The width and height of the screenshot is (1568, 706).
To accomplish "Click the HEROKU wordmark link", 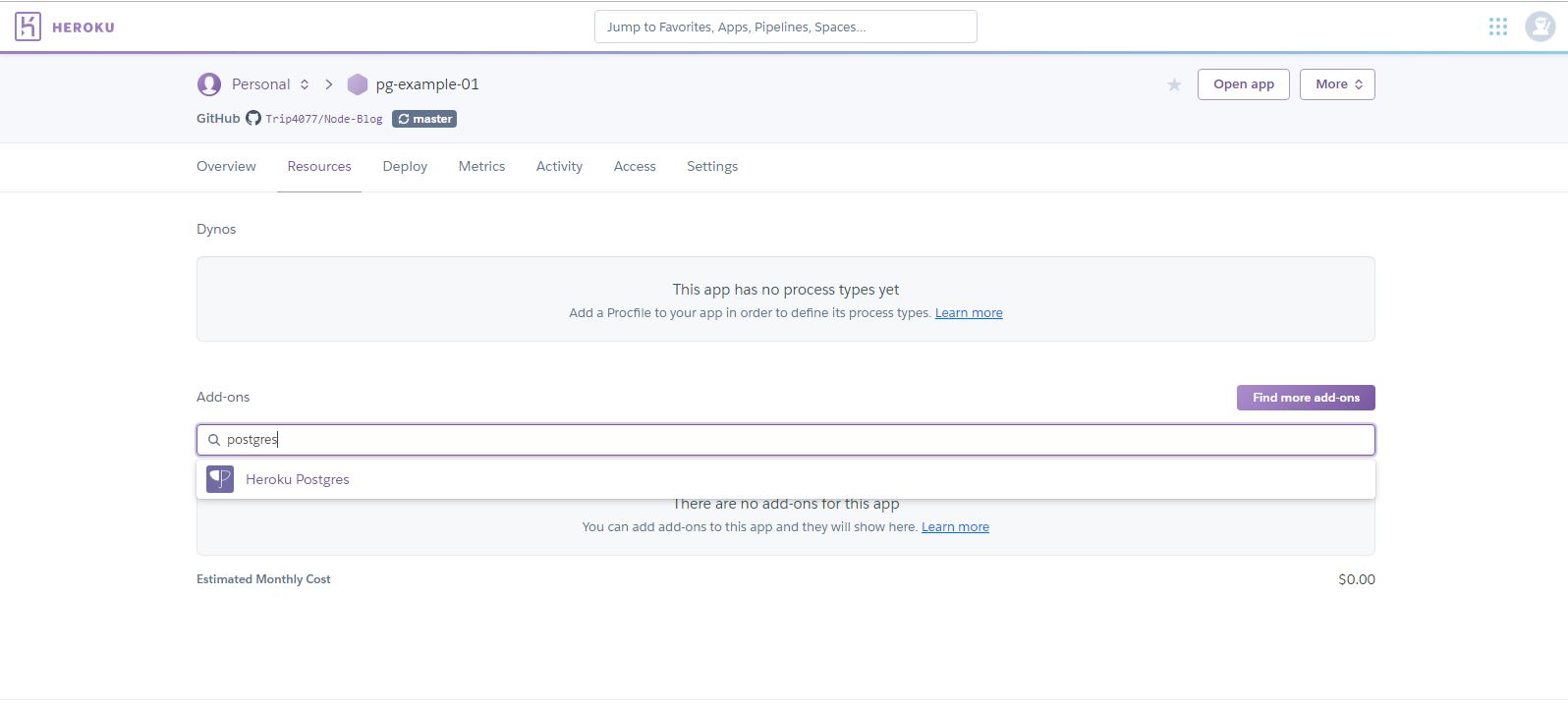I will 84,27.
